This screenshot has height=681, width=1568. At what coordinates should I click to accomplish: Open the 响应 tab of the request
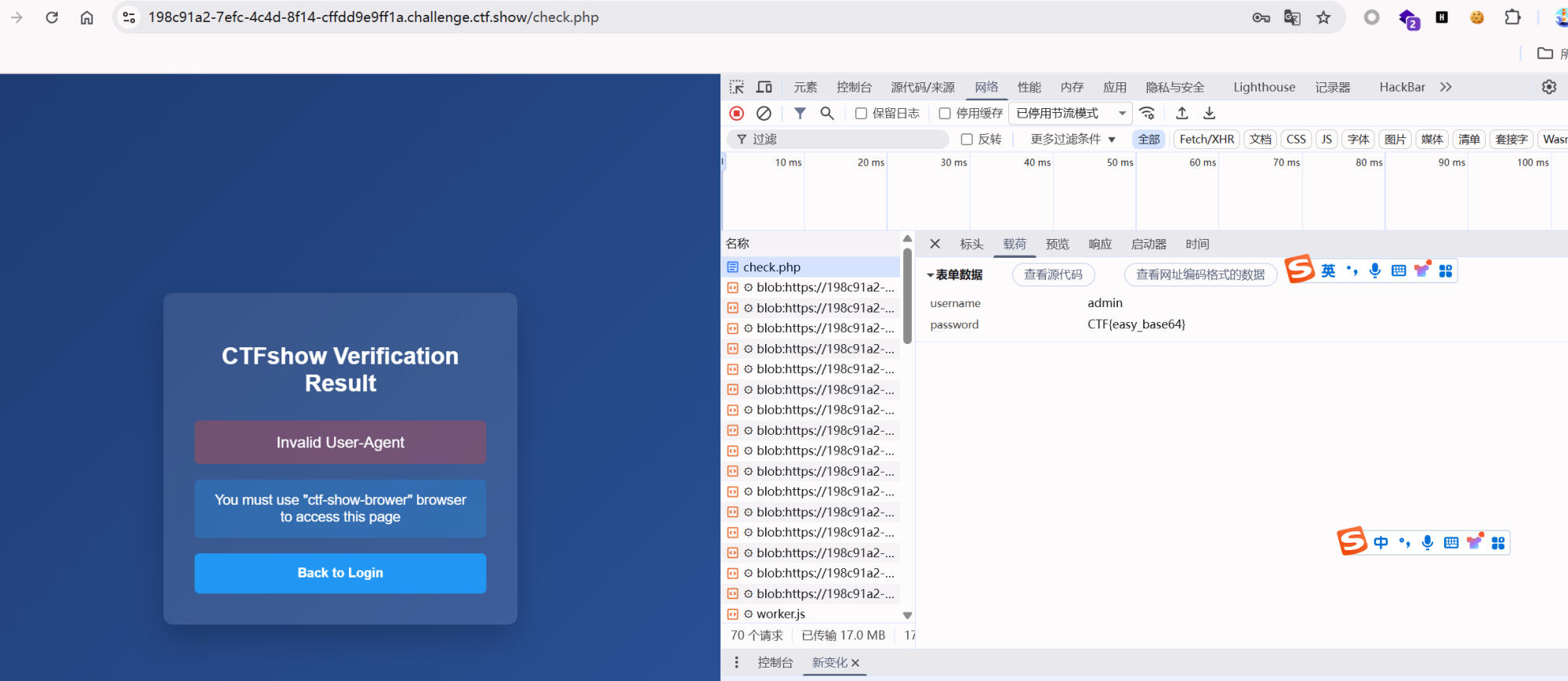[1100, 245]
